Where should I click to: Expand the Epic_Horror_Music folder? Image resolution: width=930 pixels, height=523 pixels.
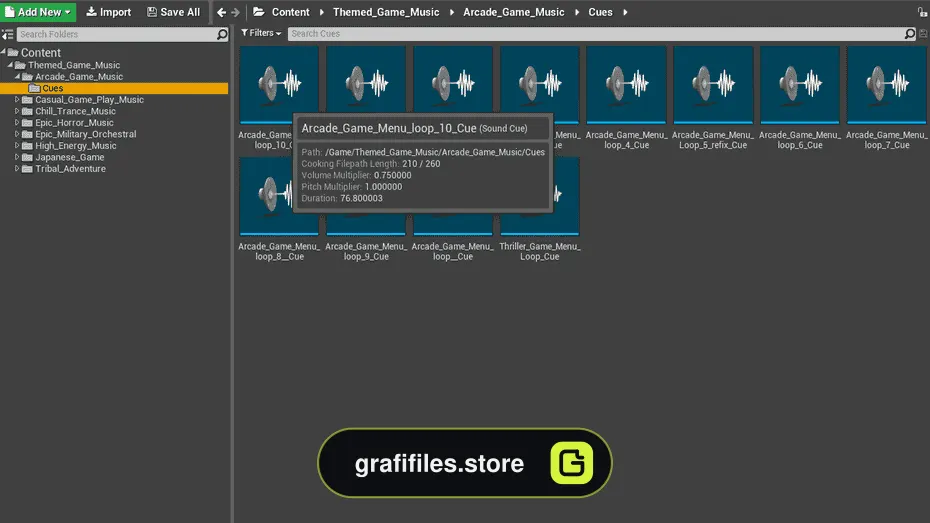[x=17, y=123]
